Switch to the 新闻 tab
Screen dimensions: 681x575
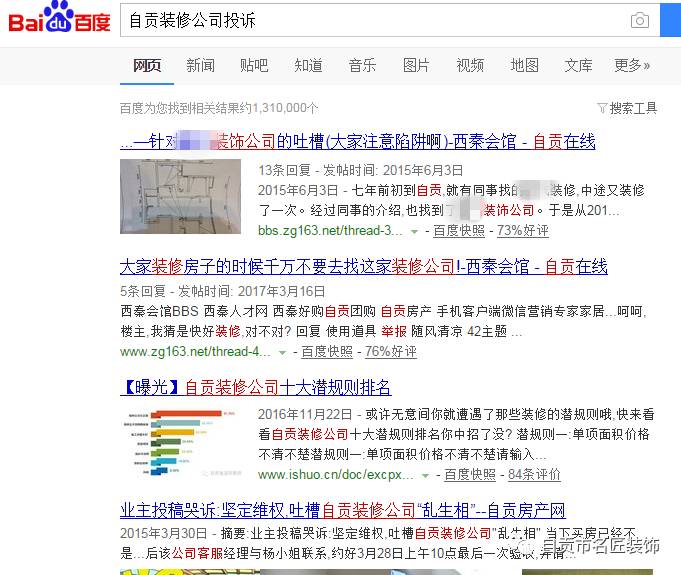200,66
